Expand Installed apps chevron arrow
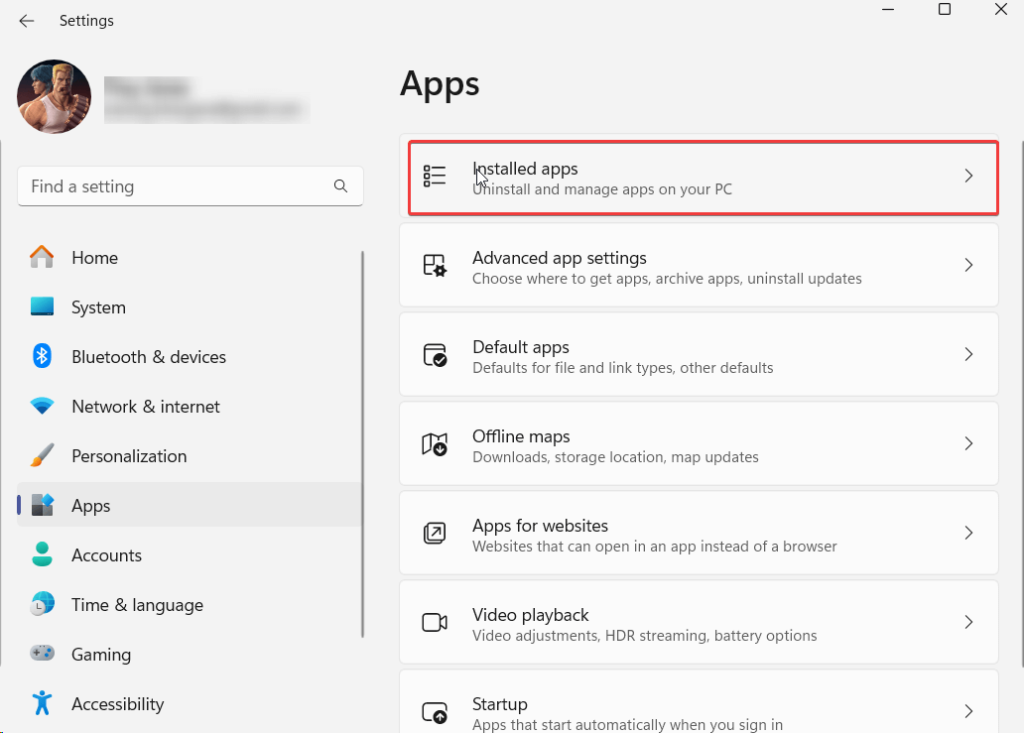The image size is (1024, 733). point(968,176)
